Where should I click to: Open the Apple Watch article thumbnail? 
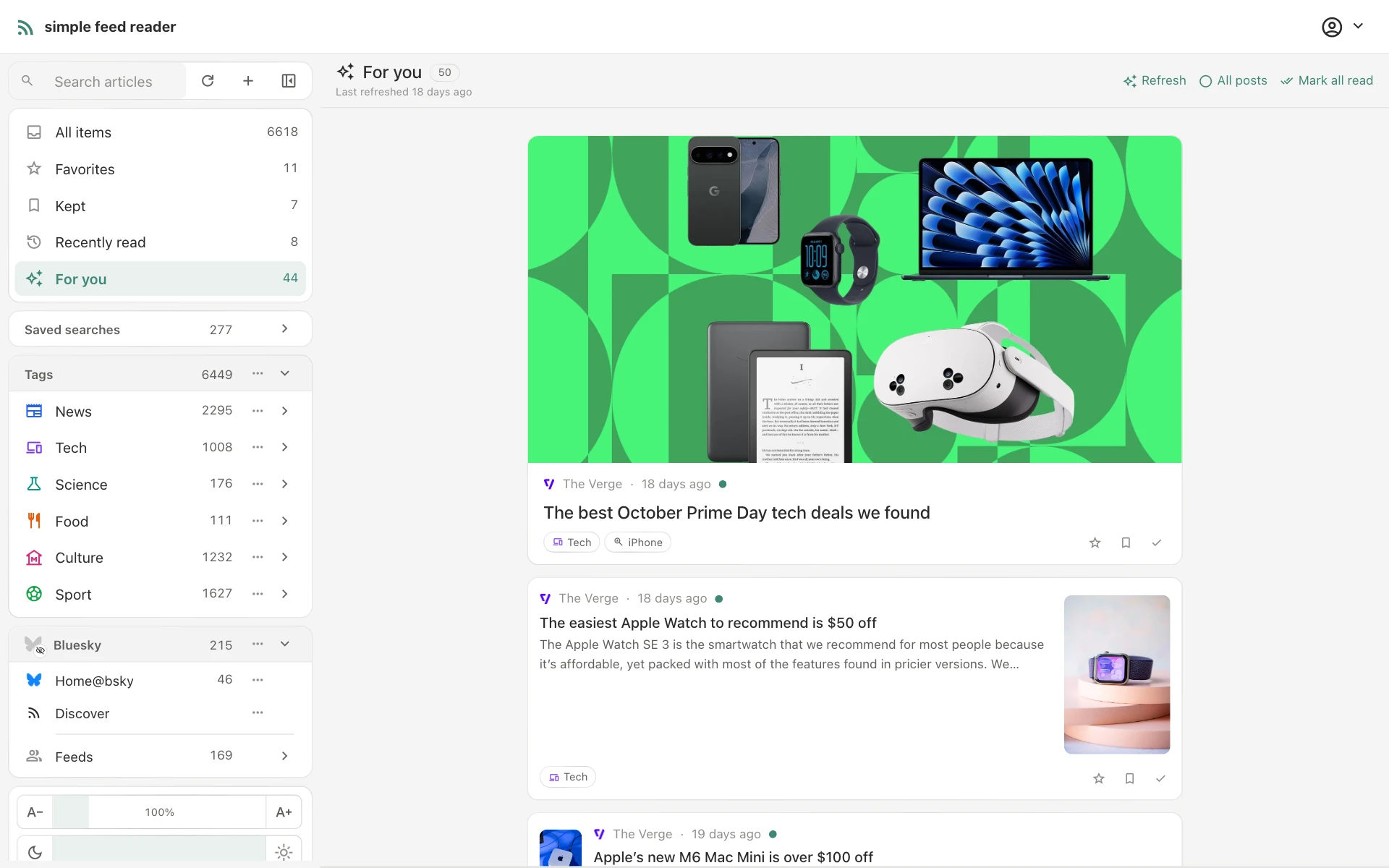[x=1116, y=674]
